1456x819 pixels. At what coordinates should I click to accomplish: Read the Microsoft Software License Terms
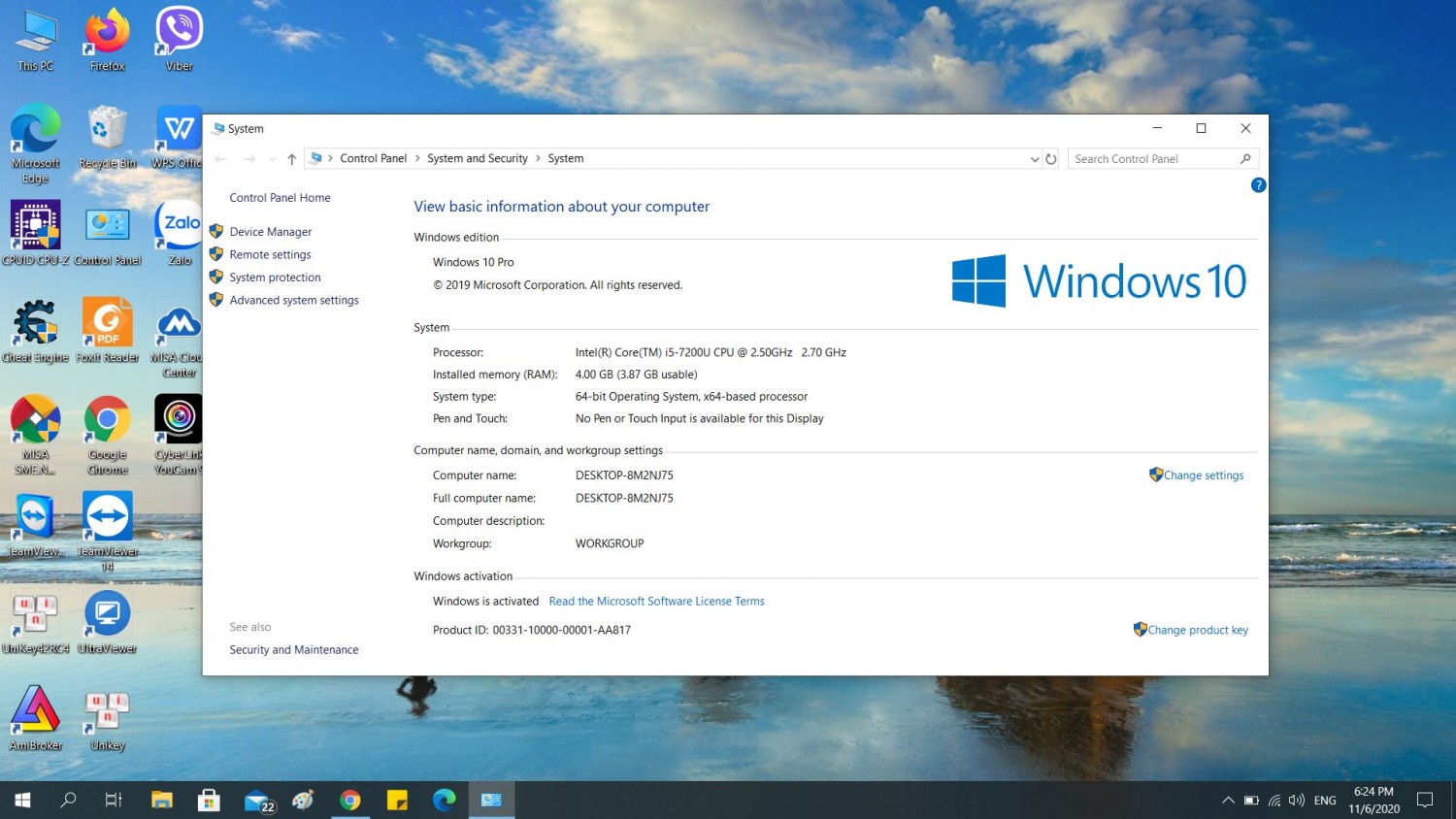656,602
